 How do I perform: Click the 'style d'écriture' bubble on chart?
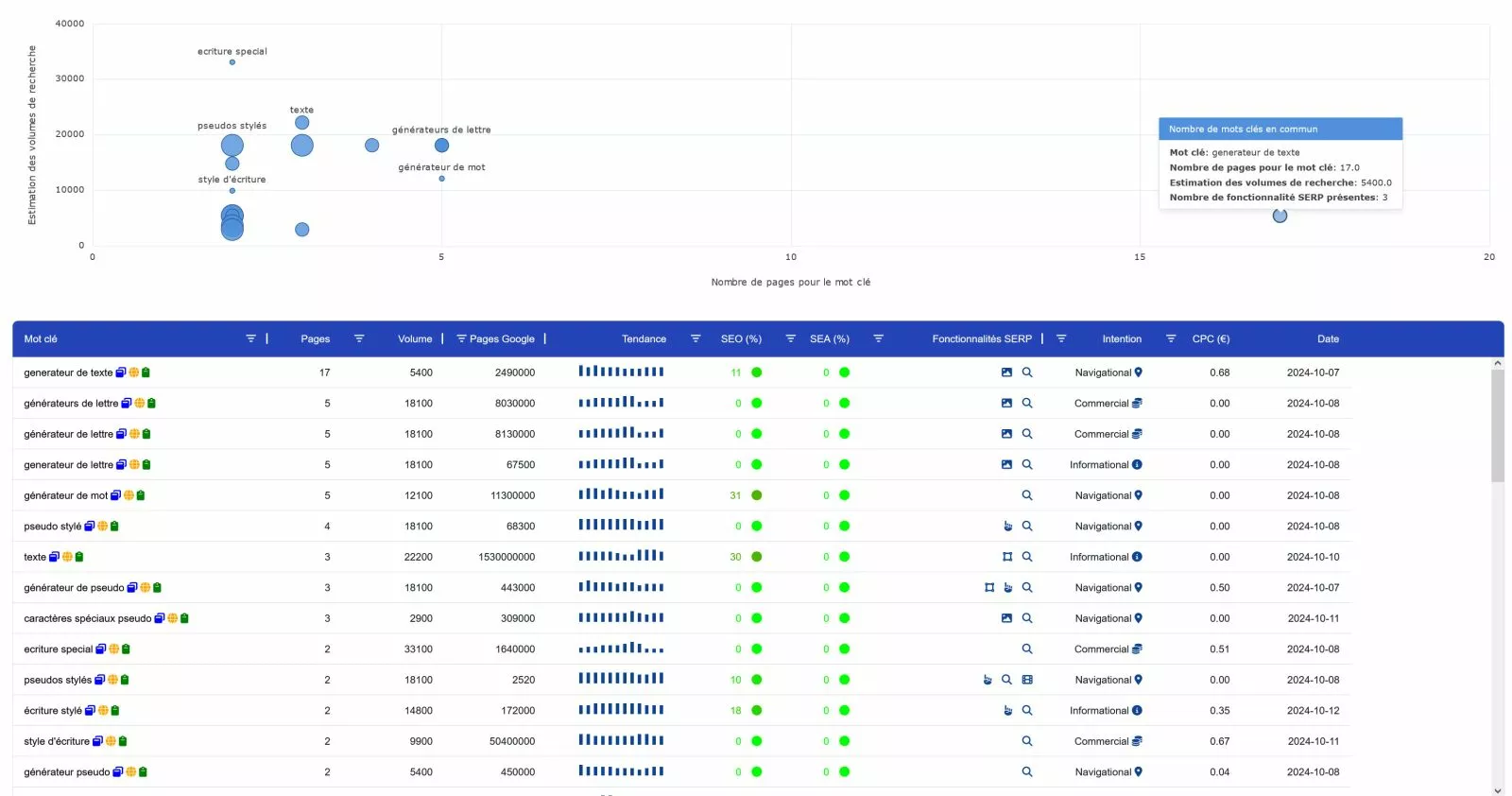(232, 191)
